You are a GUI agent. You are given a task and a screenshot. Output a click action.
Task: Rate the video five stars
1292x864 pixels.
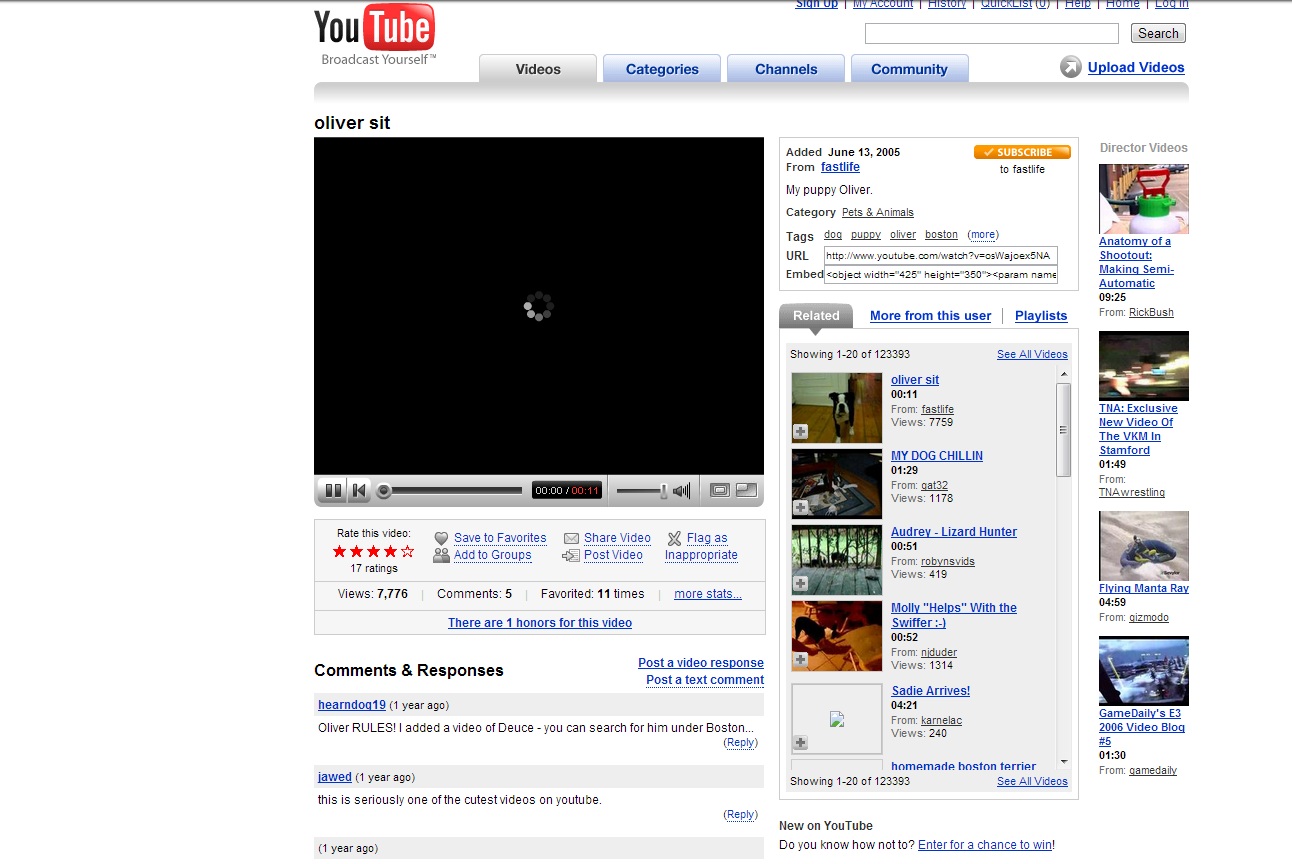(x=407, y=551)
